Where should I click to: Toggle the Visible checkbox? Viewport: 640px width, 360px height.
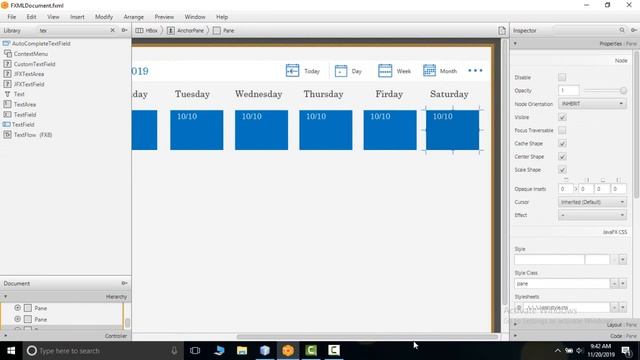click(x=562, y=117)
